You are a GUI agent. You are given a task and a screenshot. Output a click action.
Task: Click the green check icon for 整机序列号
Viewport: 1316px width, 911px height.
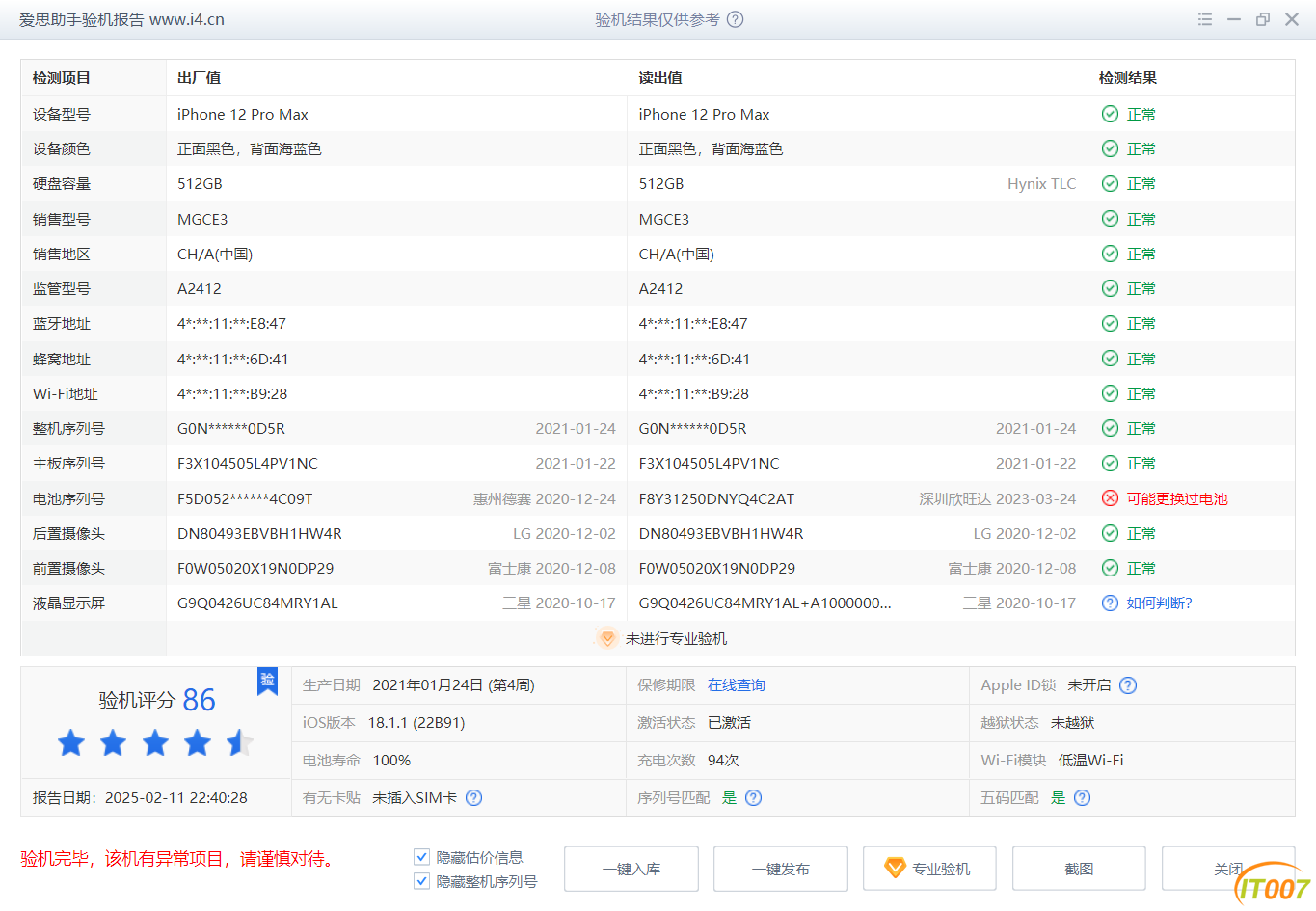[x=1110, y=428]
